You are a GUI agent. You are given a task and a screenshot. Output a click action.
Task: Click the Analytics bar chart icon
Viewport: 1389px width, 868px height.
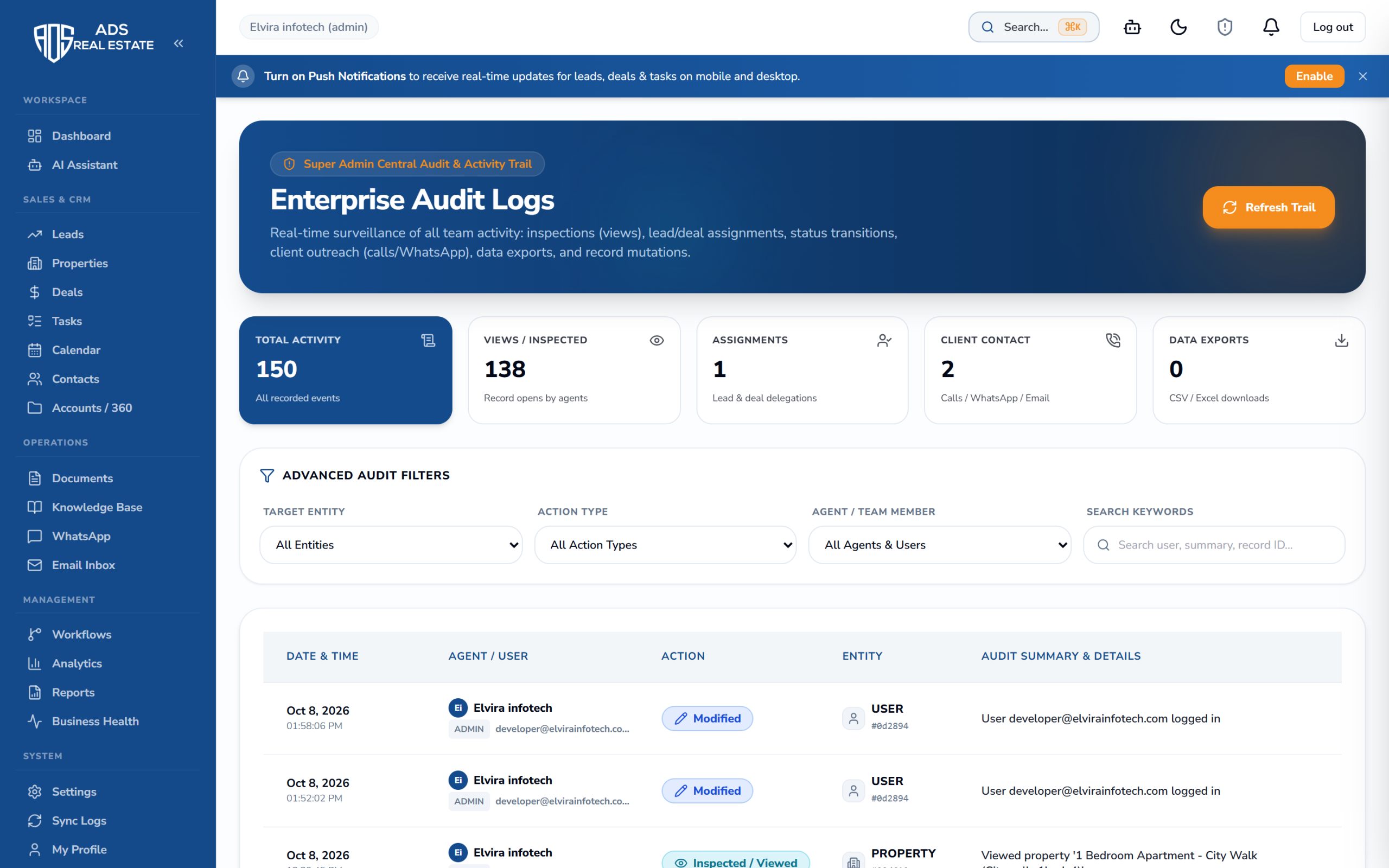34,663
